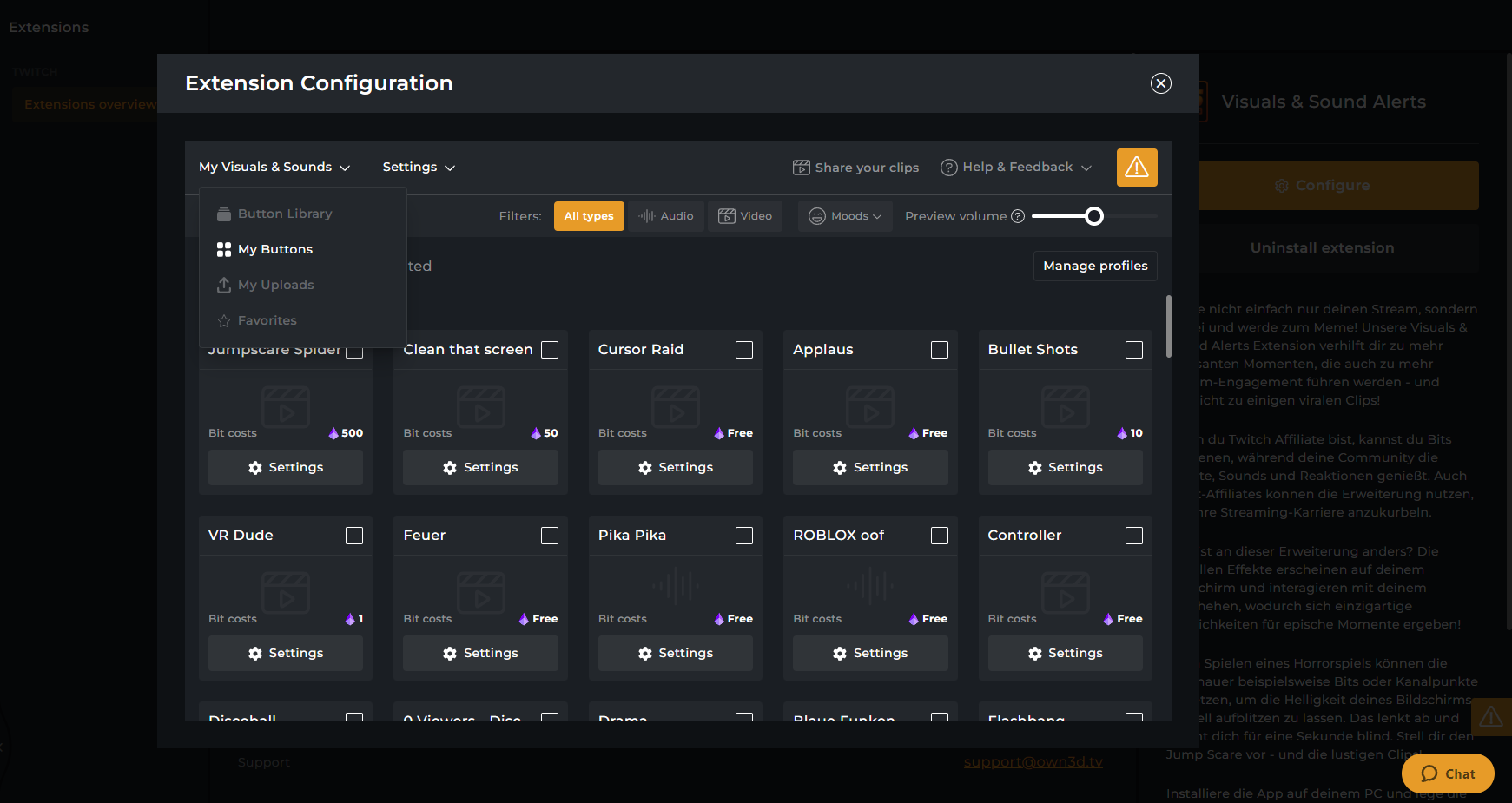This screenshot has width=1512, height=803.
Task: Click the Help & Feedback question mark icon
Action: pyautogui.click(x=949, y=168)
